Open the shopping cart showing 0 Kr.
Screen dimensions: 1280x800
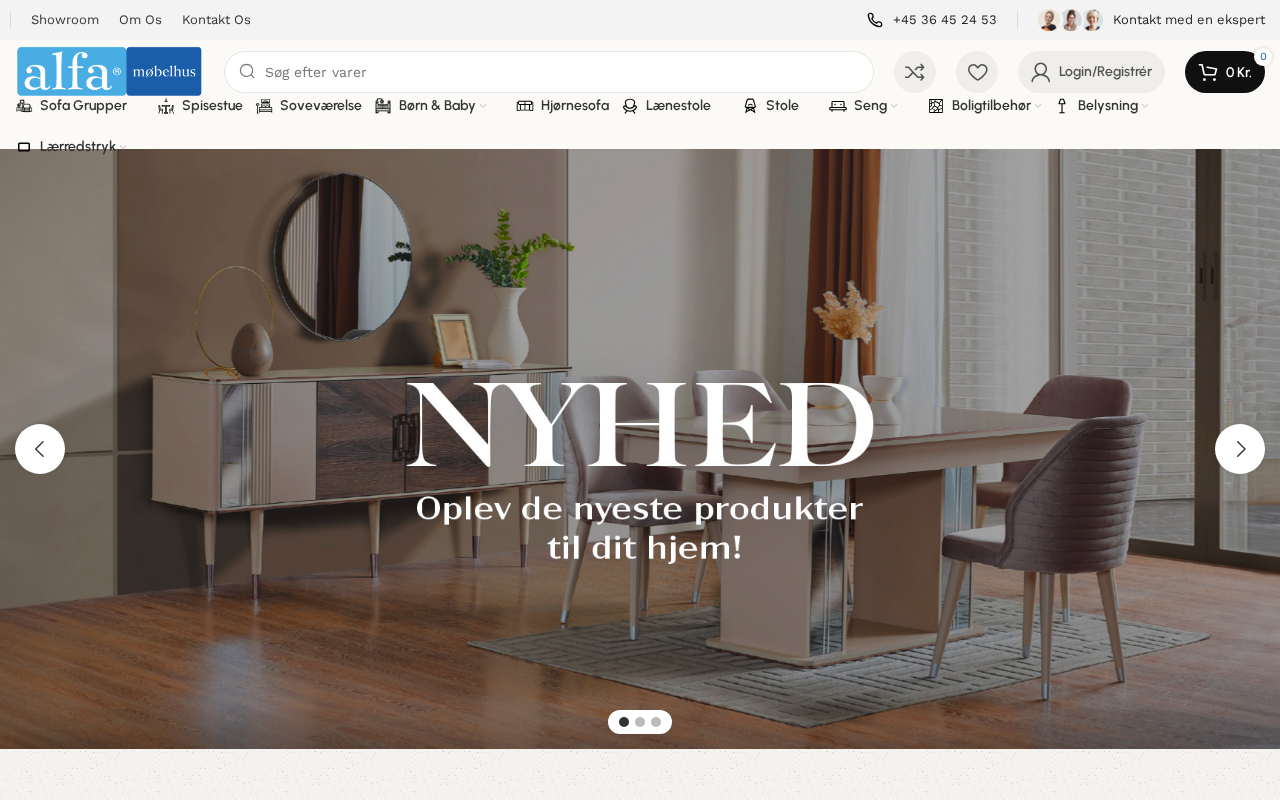[x=1225, y=72]
